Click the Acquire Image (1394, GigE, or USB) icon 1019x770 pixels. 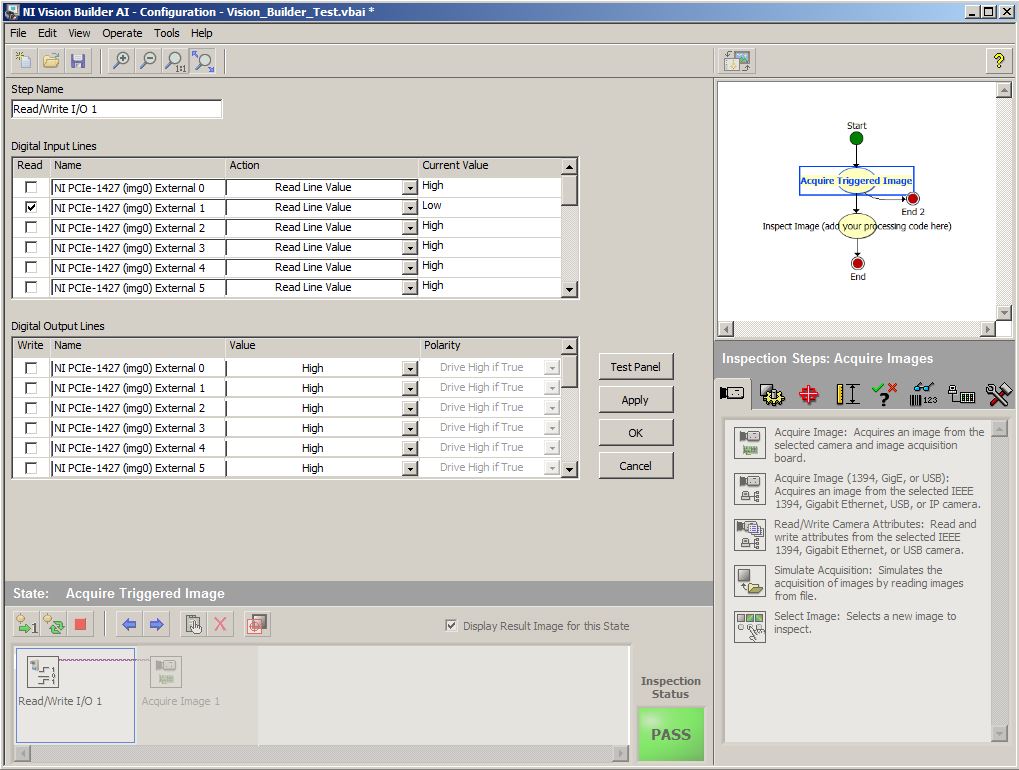[x=749, y=489]
